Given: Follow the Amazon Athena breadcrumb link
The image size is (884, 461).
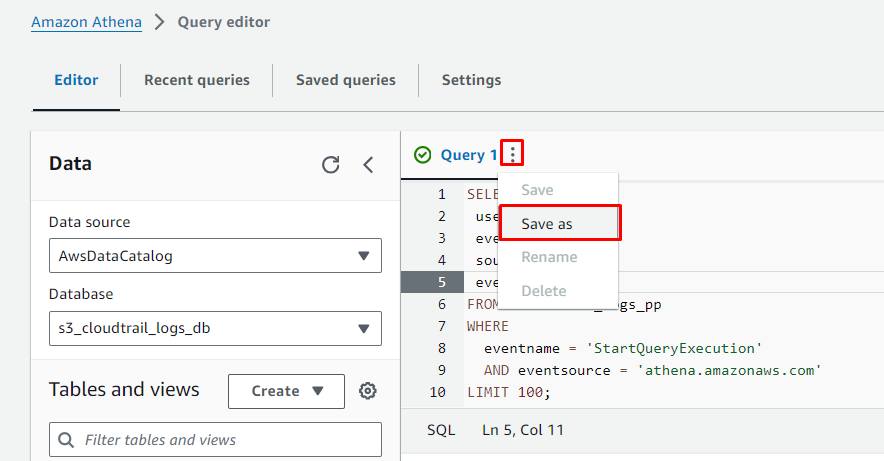Looking at the screenshot, I should point(86,22).
